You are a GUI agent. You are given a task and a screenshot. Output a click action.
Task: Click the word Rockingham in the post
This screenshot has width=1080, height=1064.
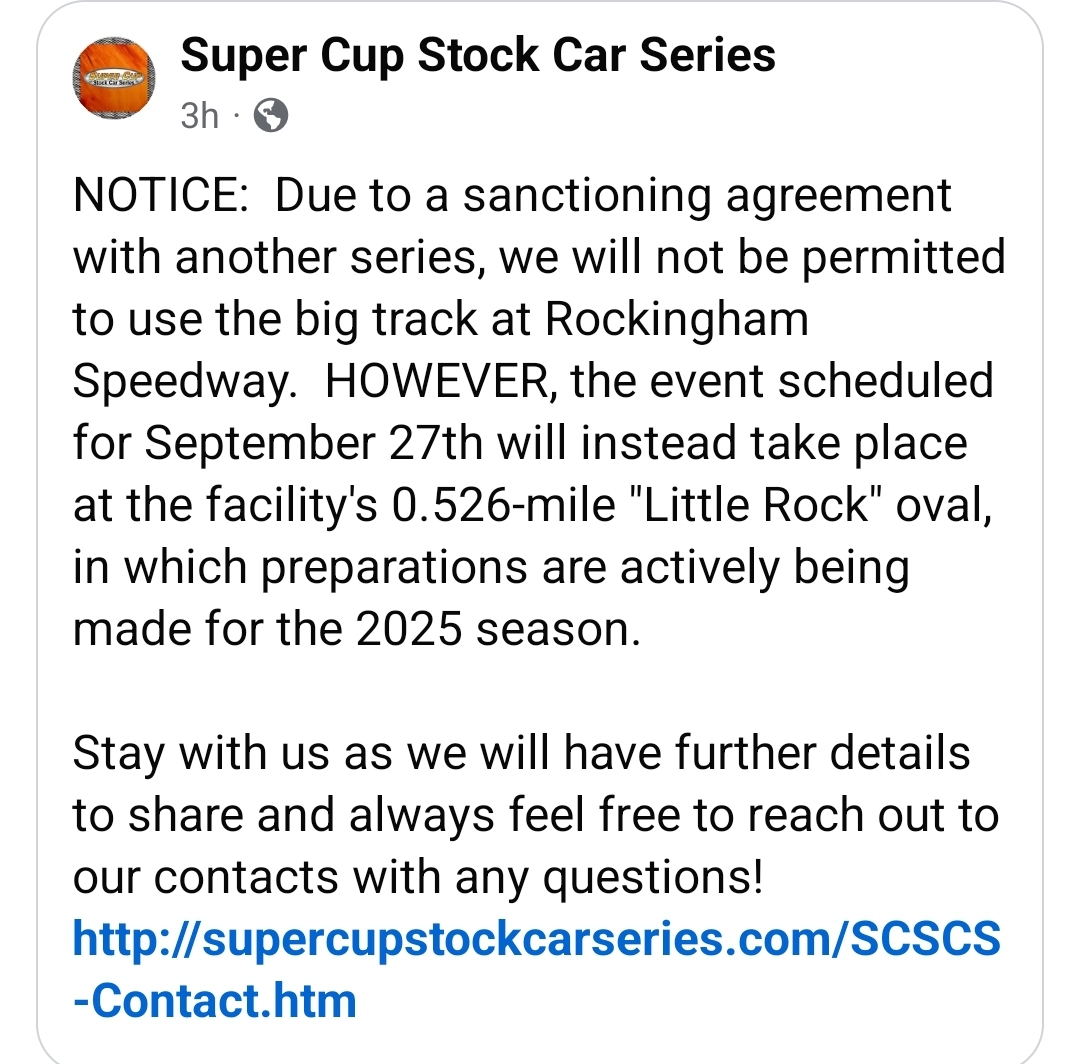tap(675, 320)
